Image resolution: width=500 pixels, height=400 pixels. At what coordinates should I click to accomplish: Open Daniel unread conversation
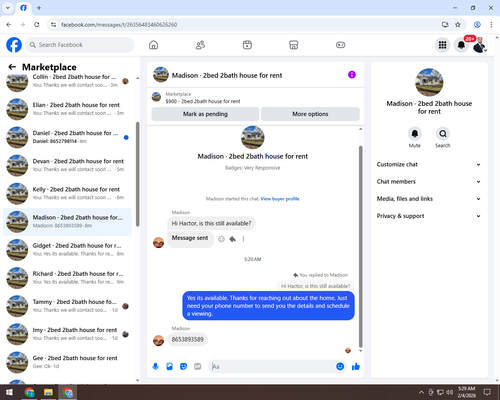click(67, 137)
